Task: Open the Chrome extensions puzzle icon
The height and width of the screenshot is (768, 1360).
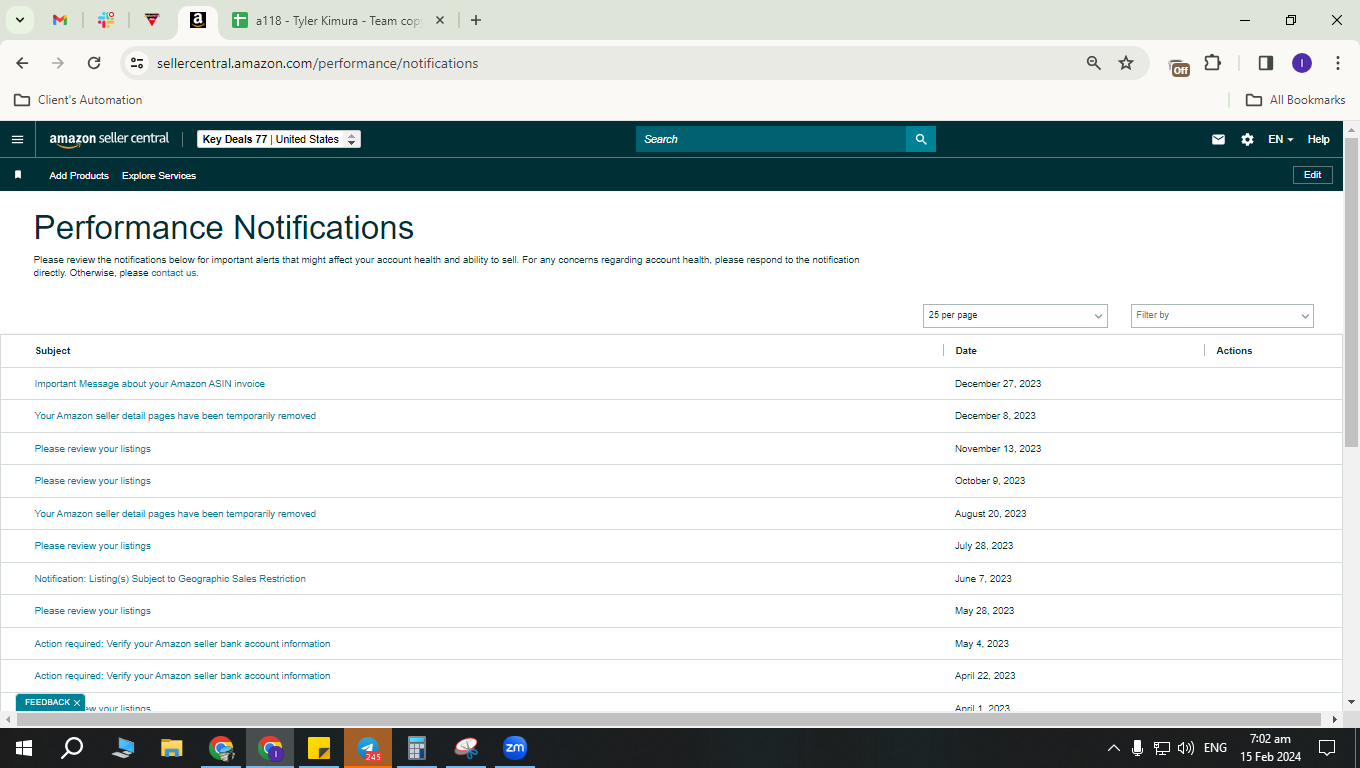Action: click(1213, 63)
